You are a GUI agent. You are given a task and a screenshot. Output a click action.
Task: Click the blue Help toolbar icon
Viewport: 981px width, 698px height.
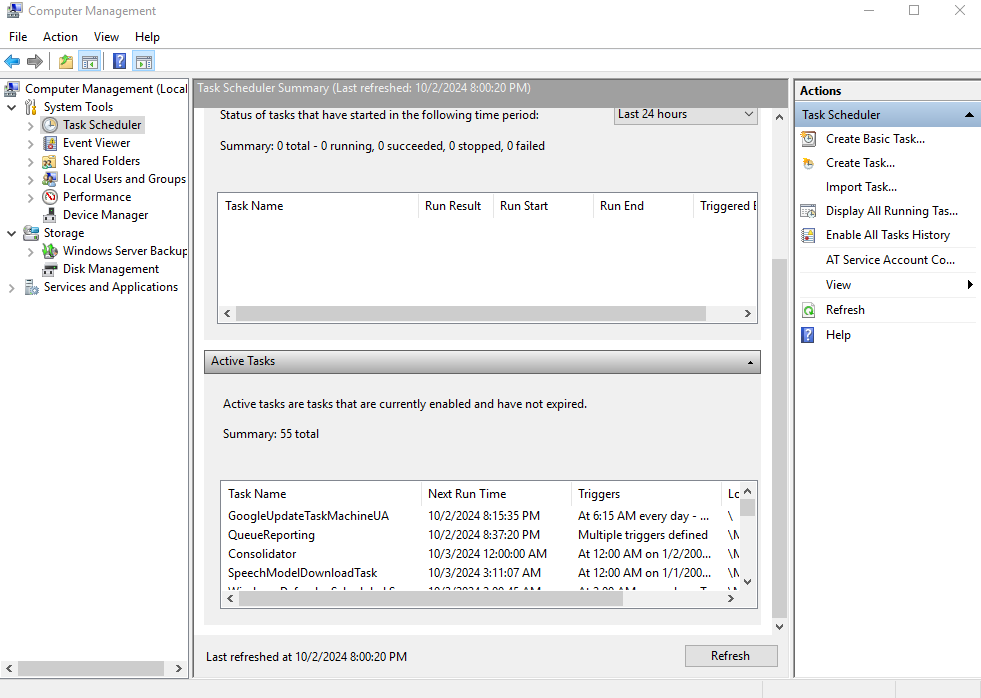point(119,62)
